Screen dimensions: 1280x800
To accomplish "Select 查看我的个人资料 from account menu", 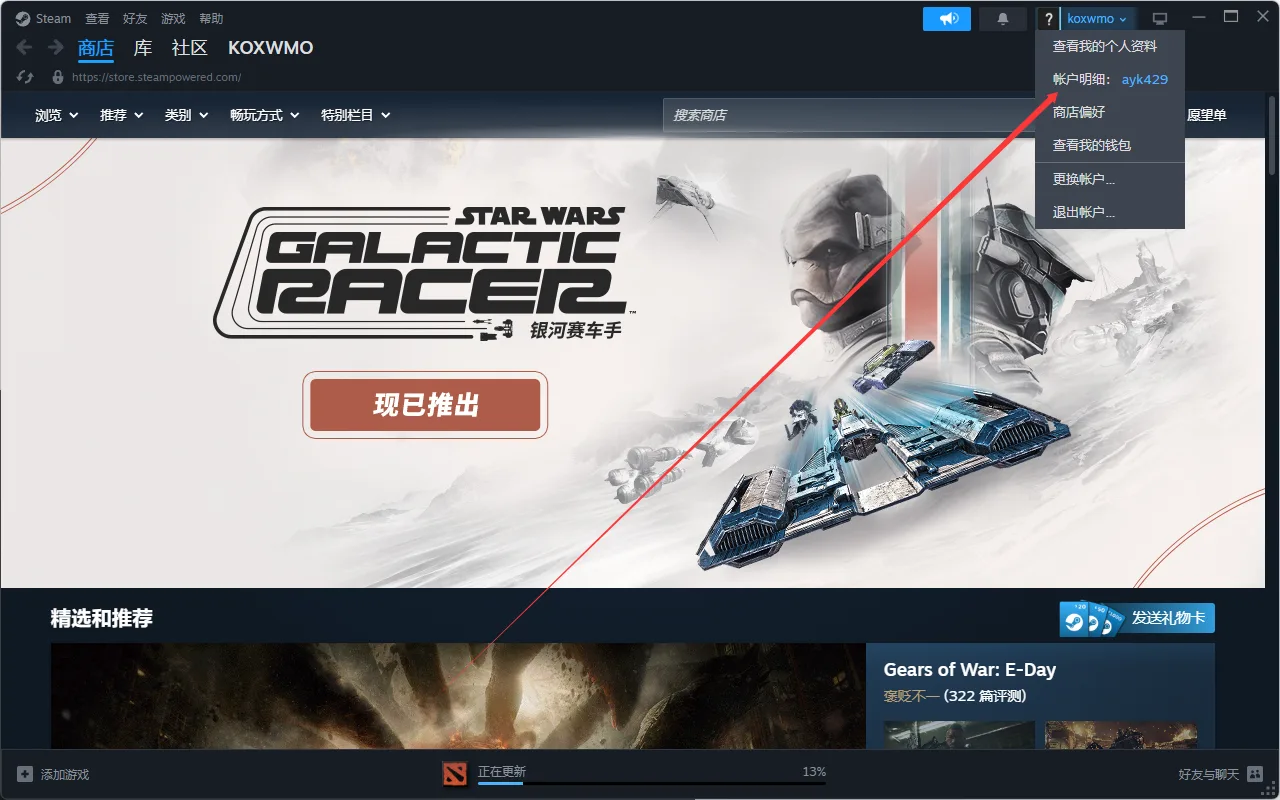I will point(1110,46).
